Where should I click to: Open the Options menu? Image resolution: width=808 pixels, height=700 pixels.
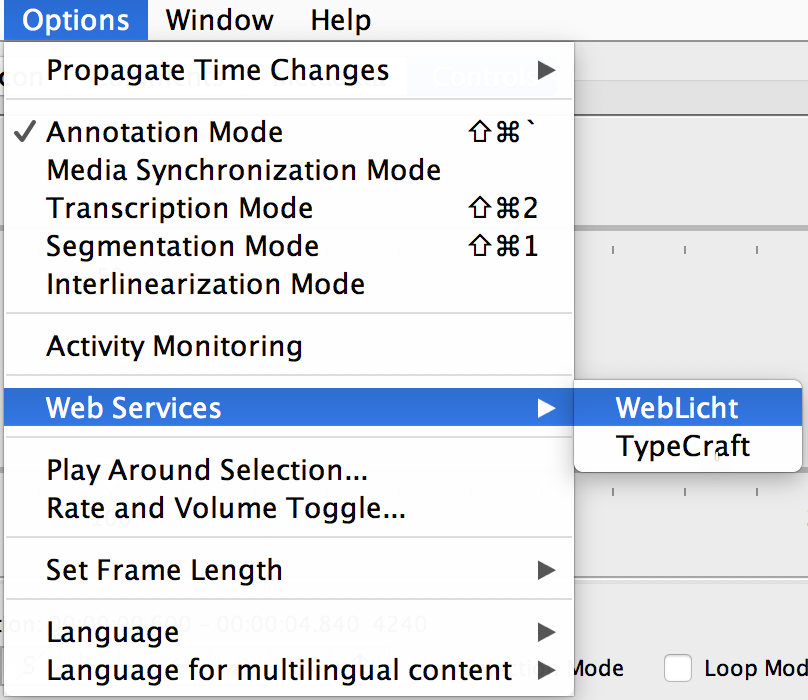(x=76, y=20)
